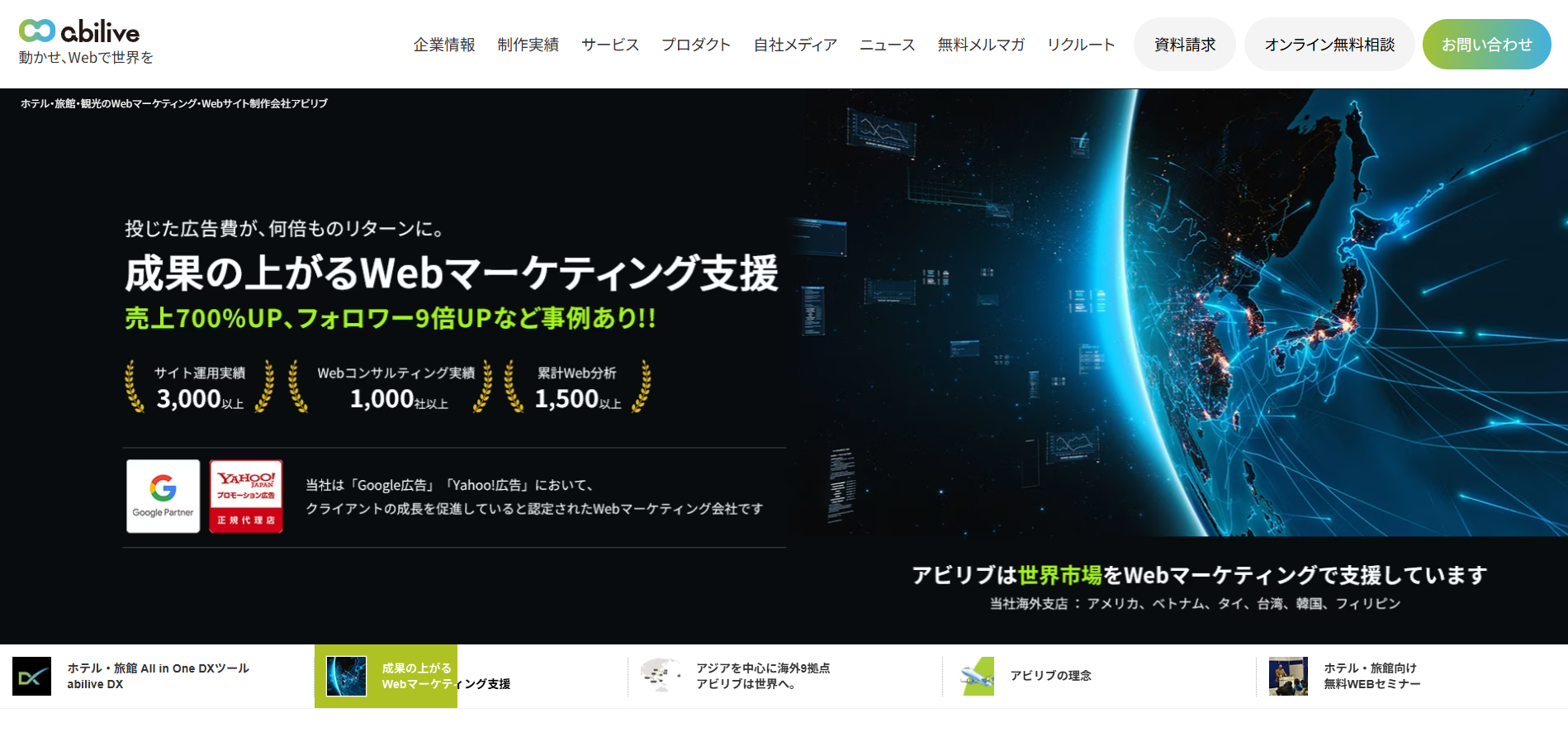Viewport: 1568px width, 751px height.
Task: Expand the プロダクト navigation menu
Action: pos(696,45)
